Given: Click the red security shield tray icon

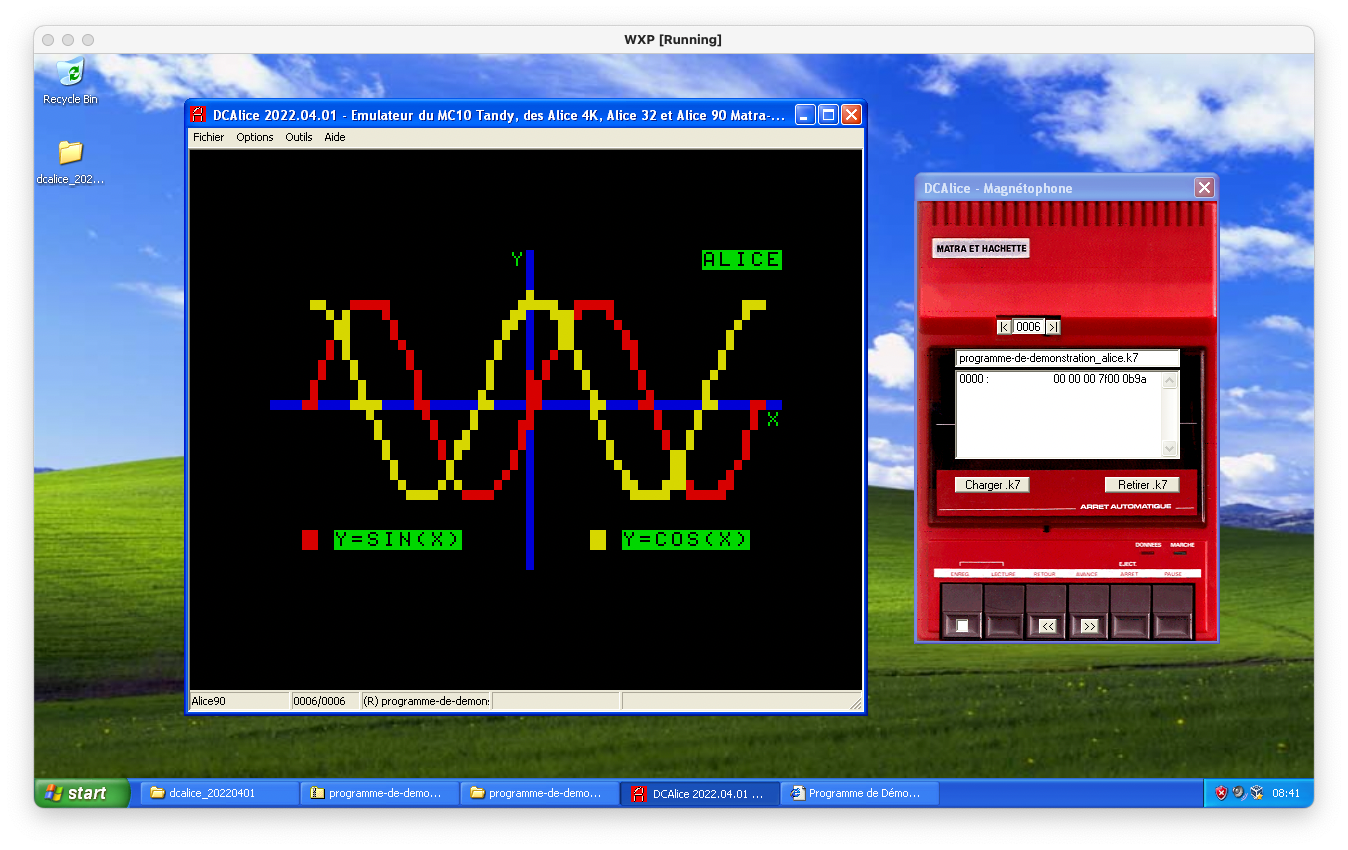Looking at the screenshot, I should [1221, 793].
